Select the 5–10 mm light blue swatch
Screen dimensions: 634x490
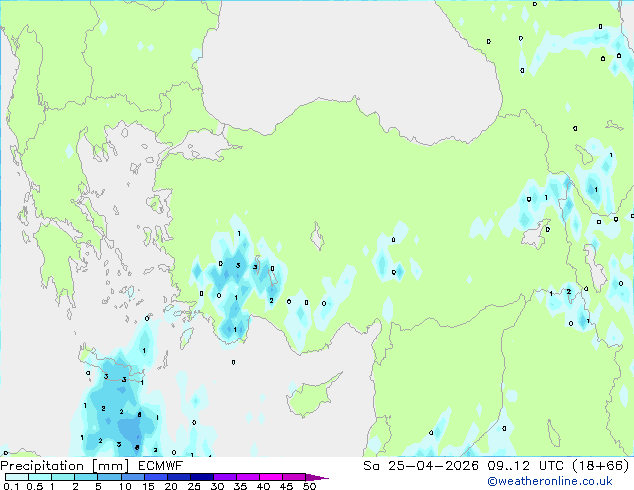(109, 477)
